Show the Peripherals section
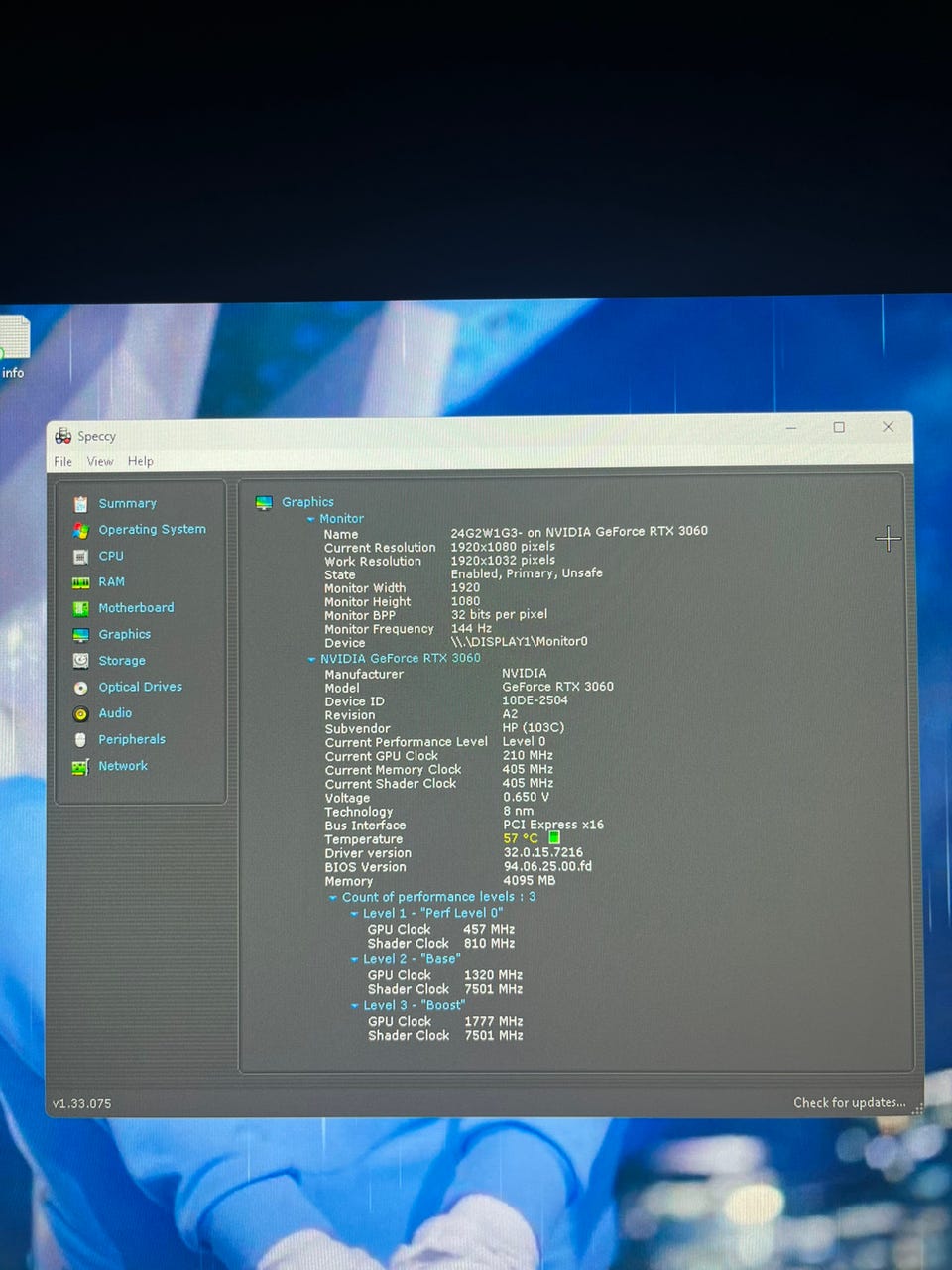 [x=132, y=740]
